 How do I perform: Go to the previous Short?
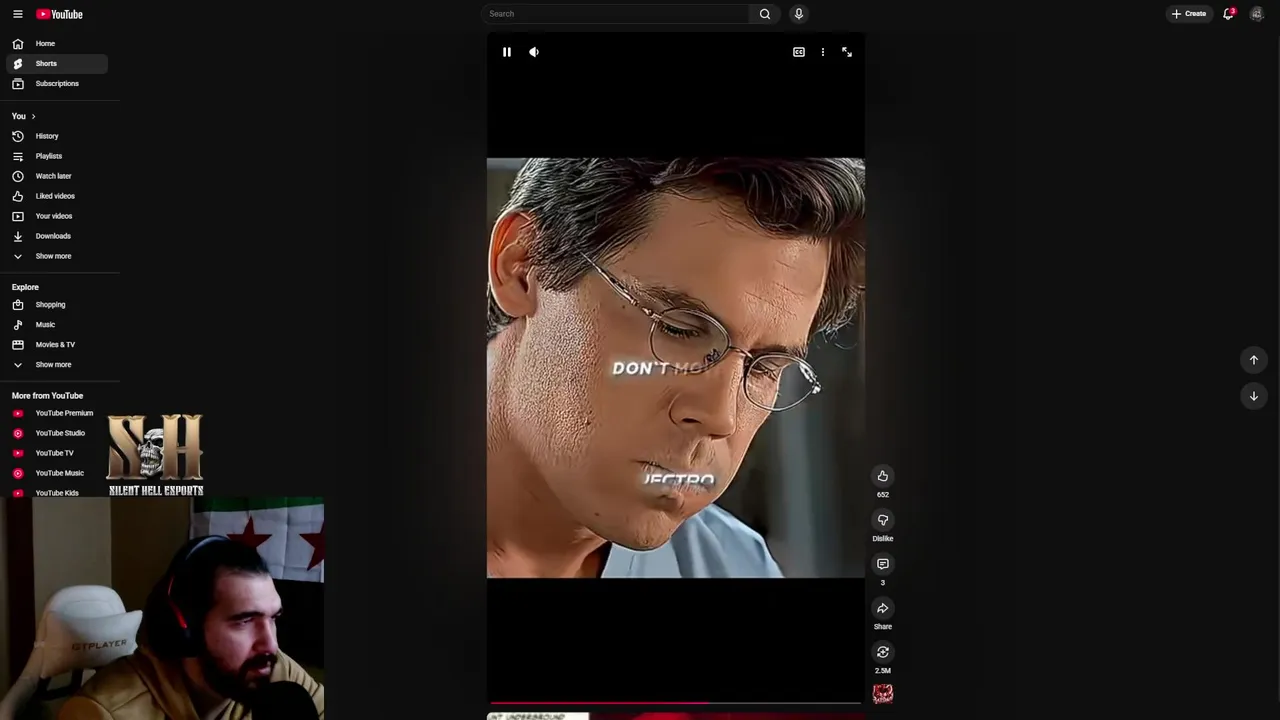tap(1254, 360)
